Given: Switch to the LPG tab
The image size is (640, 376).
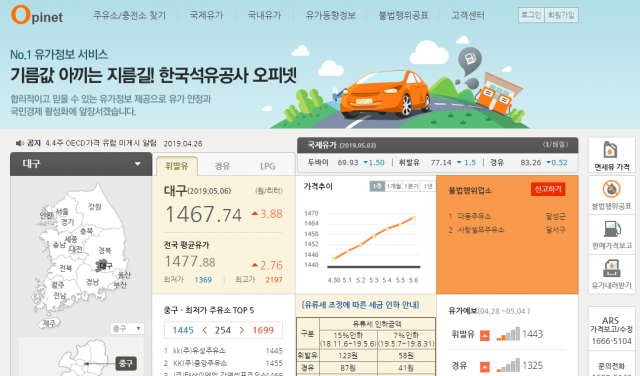Looking at the screenshot, I should [x=268, y=166].
